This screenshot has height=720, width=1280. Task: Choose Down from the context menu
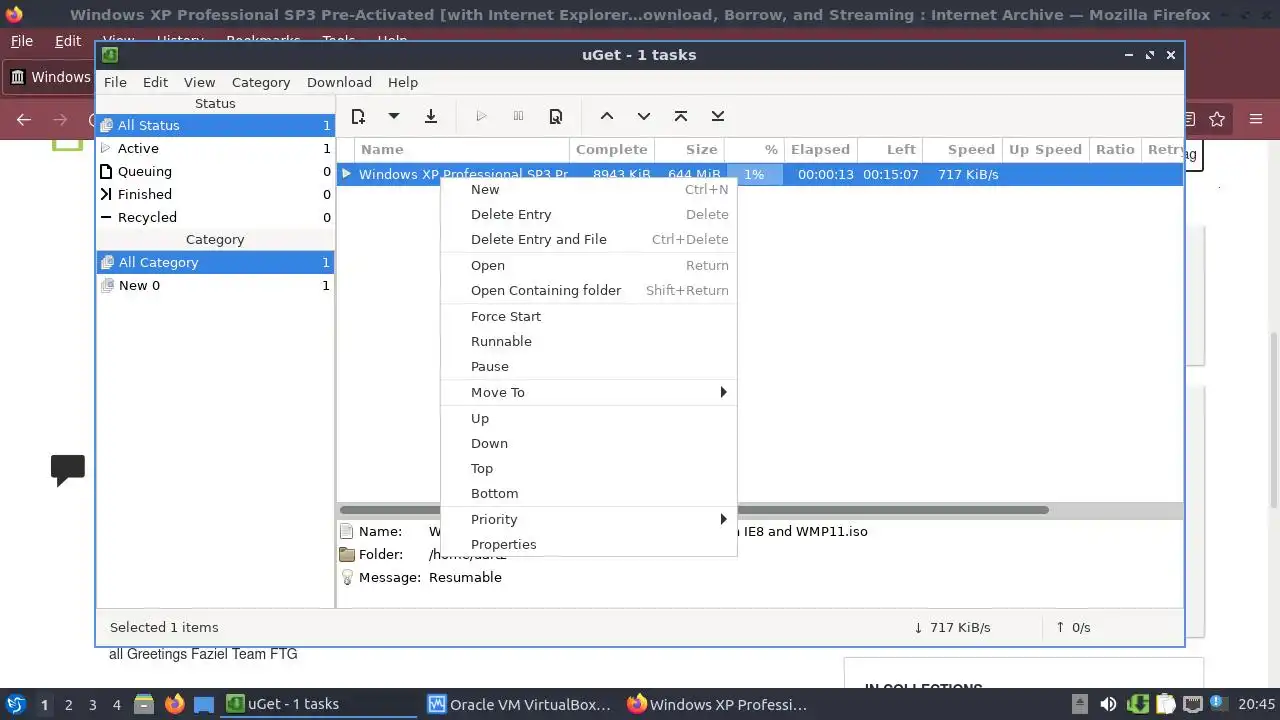(588, 443)
